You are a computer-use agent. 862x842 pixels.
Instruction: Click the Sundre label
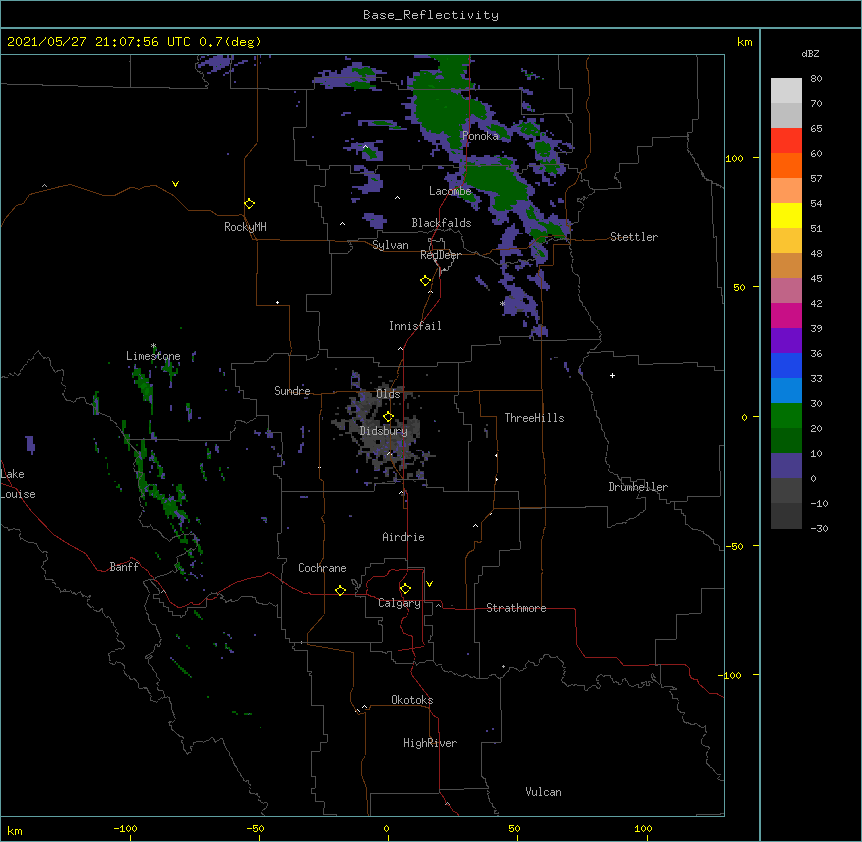(x=292, y=391)
